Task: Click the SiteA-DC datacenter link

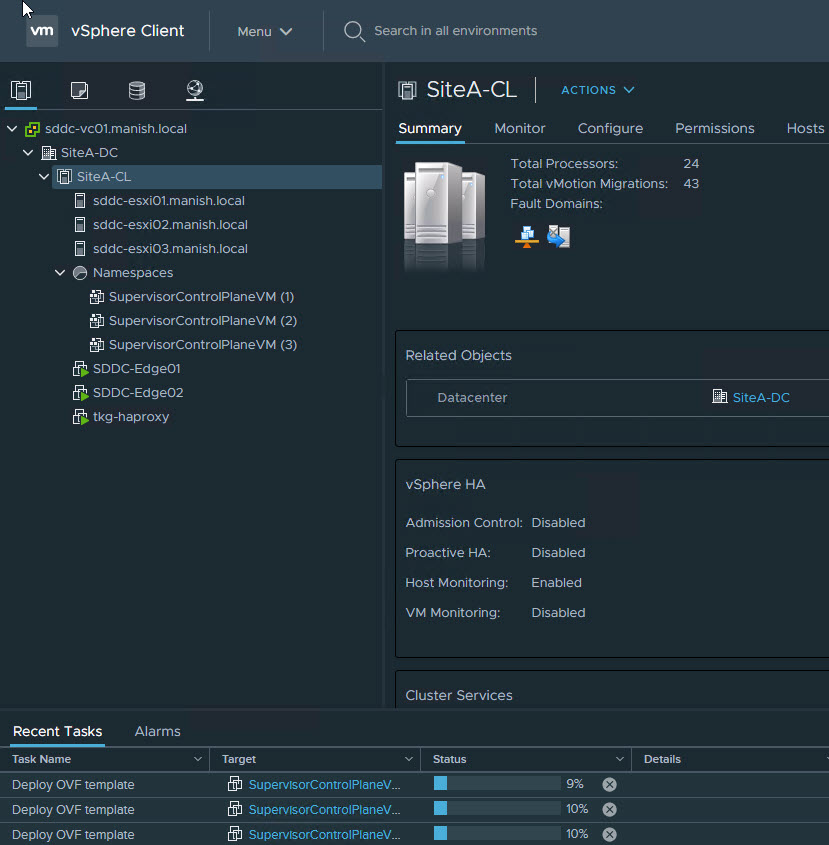Action: pyautogui.click(x=760, y=397)
